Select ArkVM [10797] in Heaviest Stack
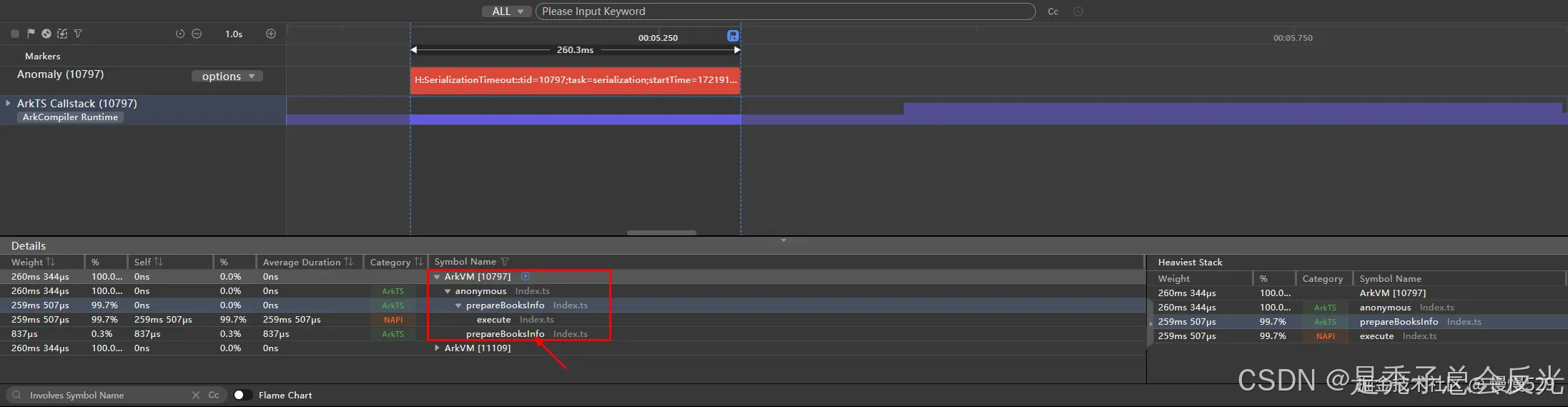This screenshot has height=407, width=1568. click(x=1359, y=293)
